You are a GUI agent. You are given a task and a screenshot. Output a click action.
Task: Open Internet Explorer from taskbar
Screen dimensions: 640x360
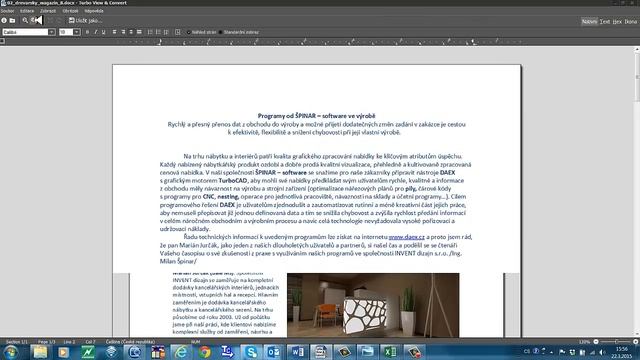pyautogui.click(x=181, y=352)
